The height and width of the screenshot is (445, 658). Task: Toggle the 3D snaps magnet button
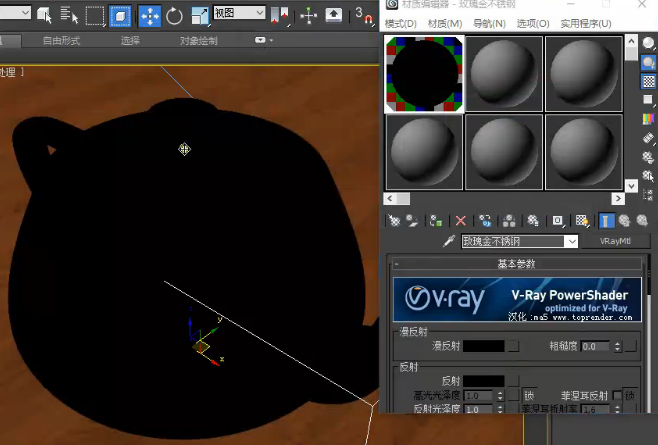pyautogui.click(x=363, y=16)
